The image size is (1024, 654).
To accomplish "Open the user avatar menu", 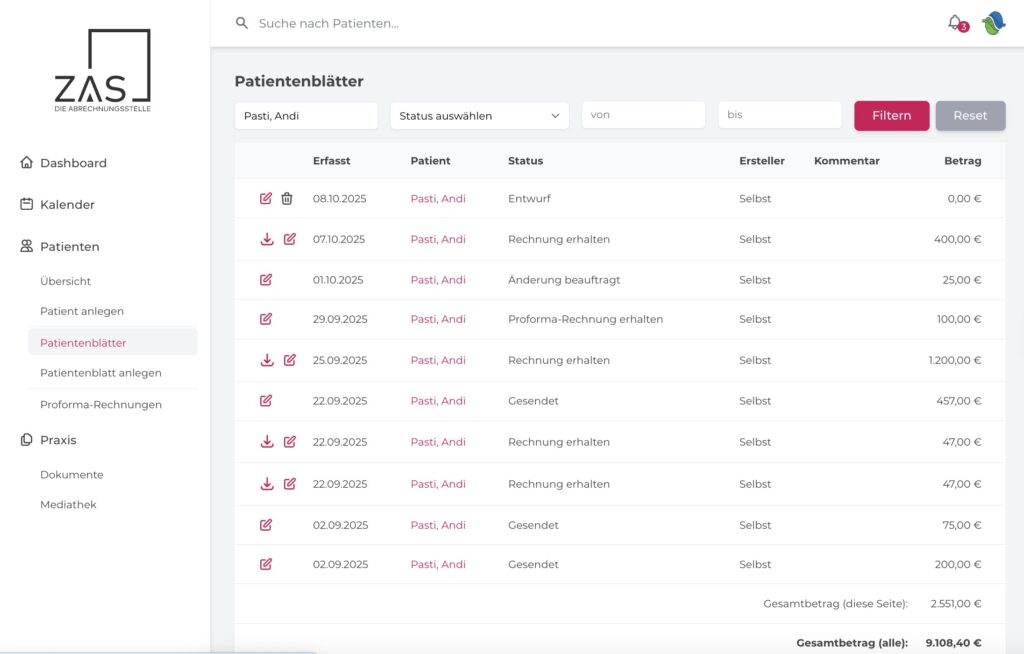I will (x=993, y=23).
